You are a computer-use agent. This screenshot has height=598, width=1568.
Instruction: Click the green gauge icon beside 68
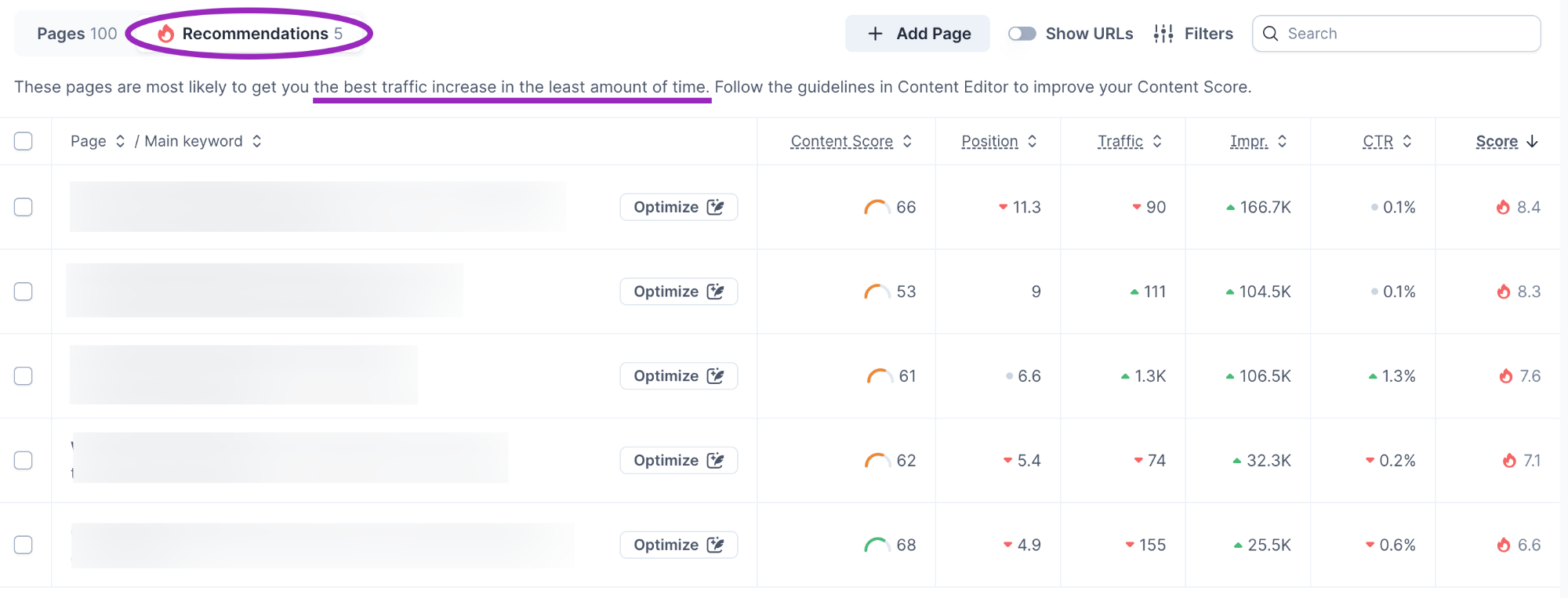pos(877,545)
